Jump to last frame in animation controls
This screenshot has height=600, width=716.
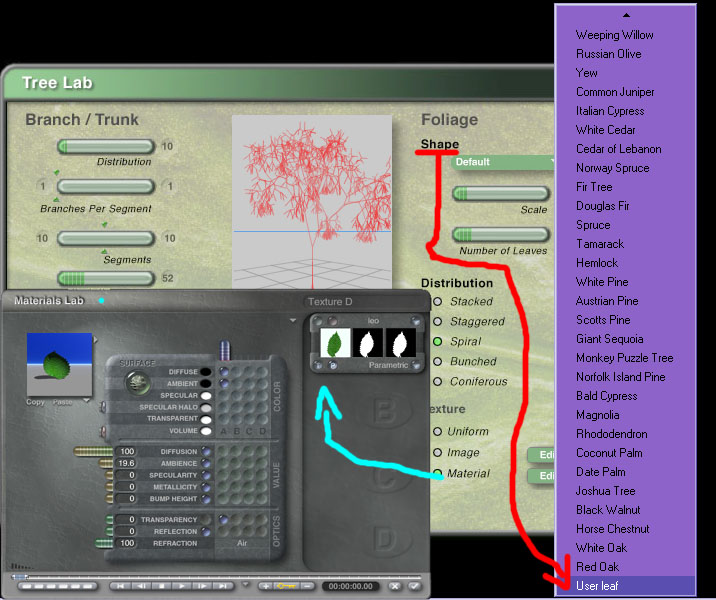point(222,586)
